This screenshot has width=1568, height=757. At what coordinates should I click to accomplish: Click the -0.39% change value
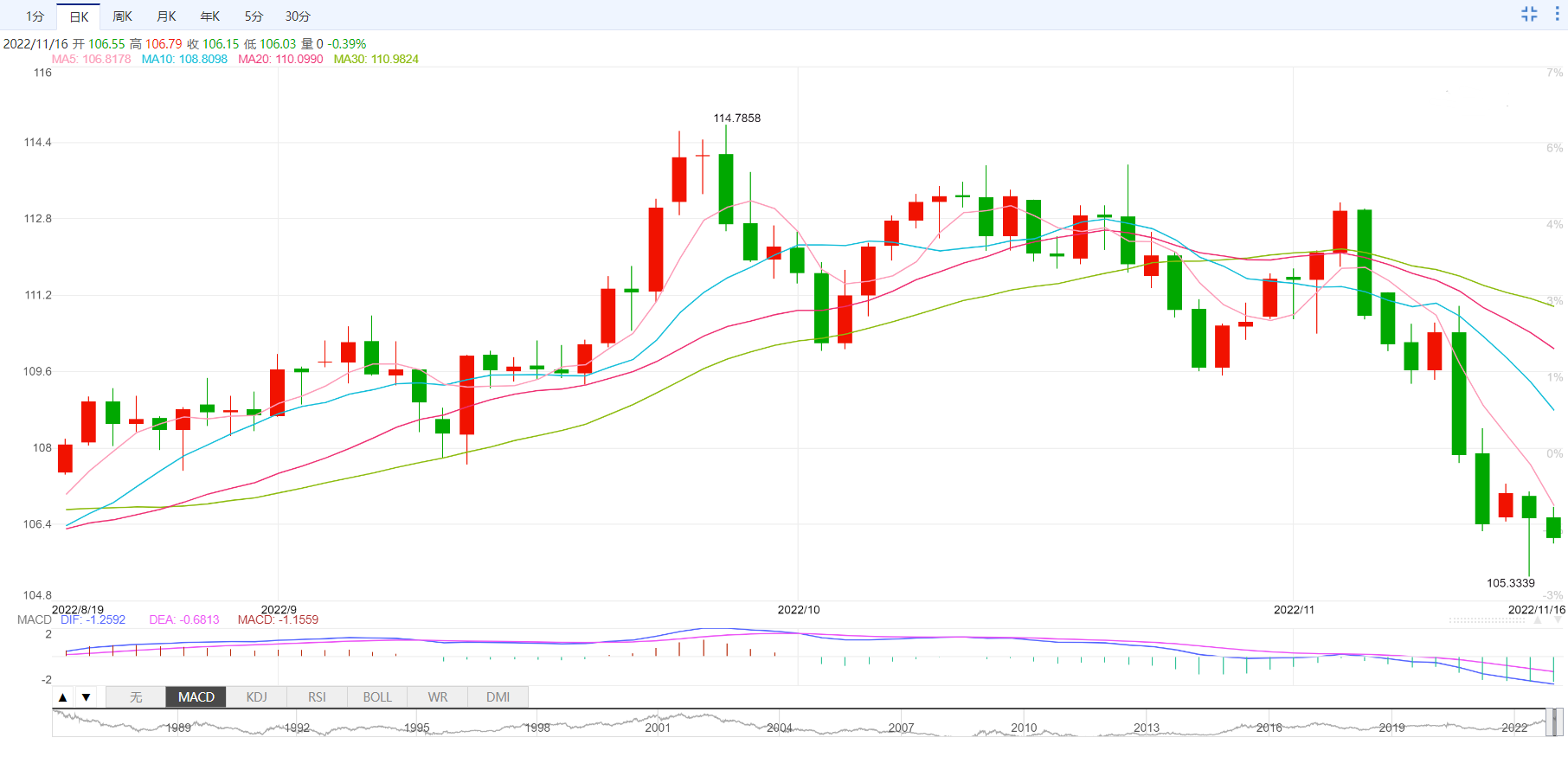tap(347, 44)
